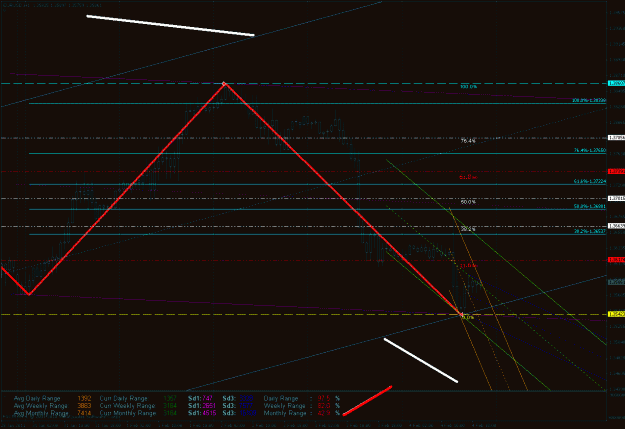Click the 100.0% Fibonacci level label

pyautogui.click(x=468, y=87)
